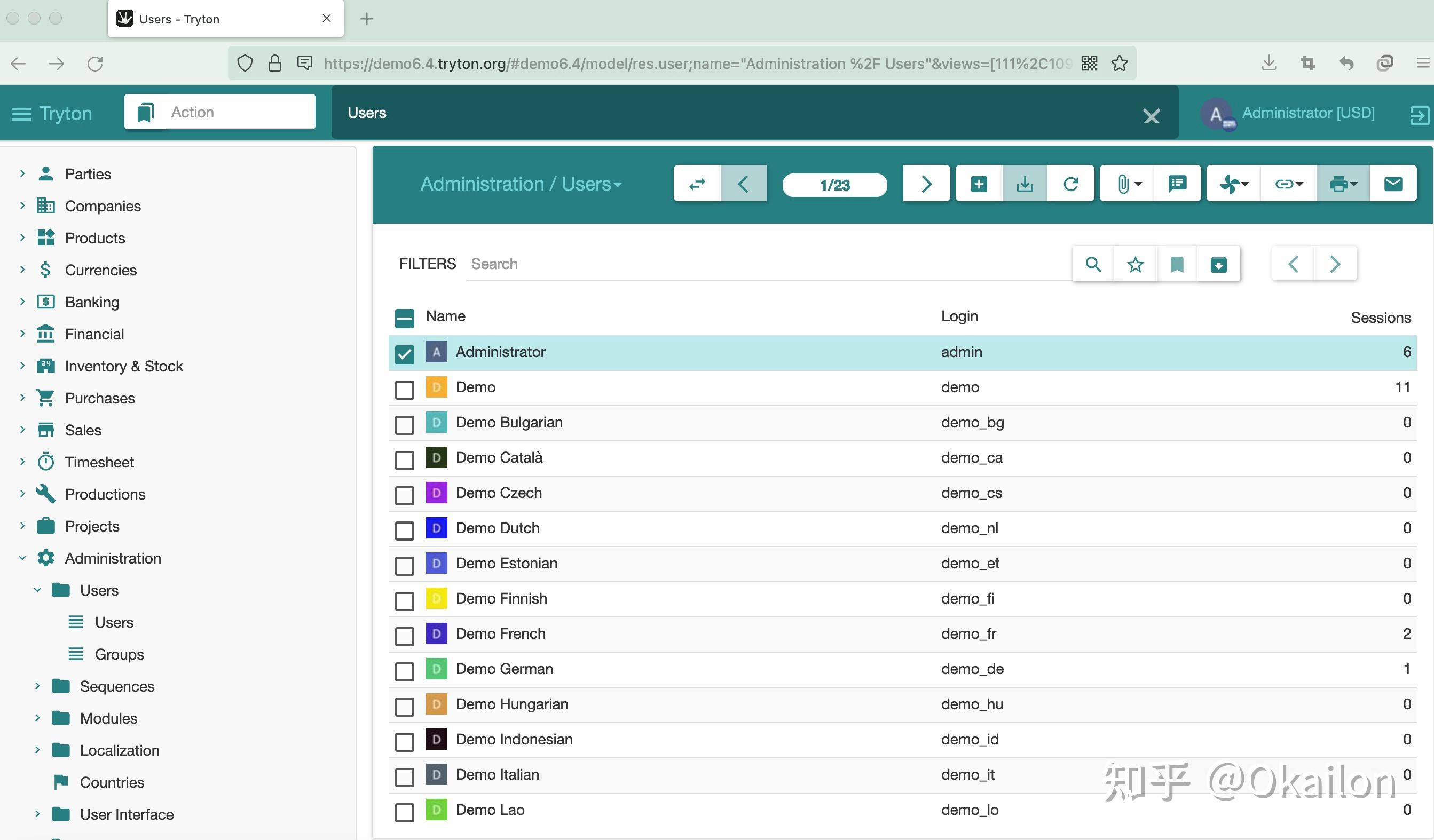Open the notes chat icon
1434x840 pixels.
(x=1177, y=184)
